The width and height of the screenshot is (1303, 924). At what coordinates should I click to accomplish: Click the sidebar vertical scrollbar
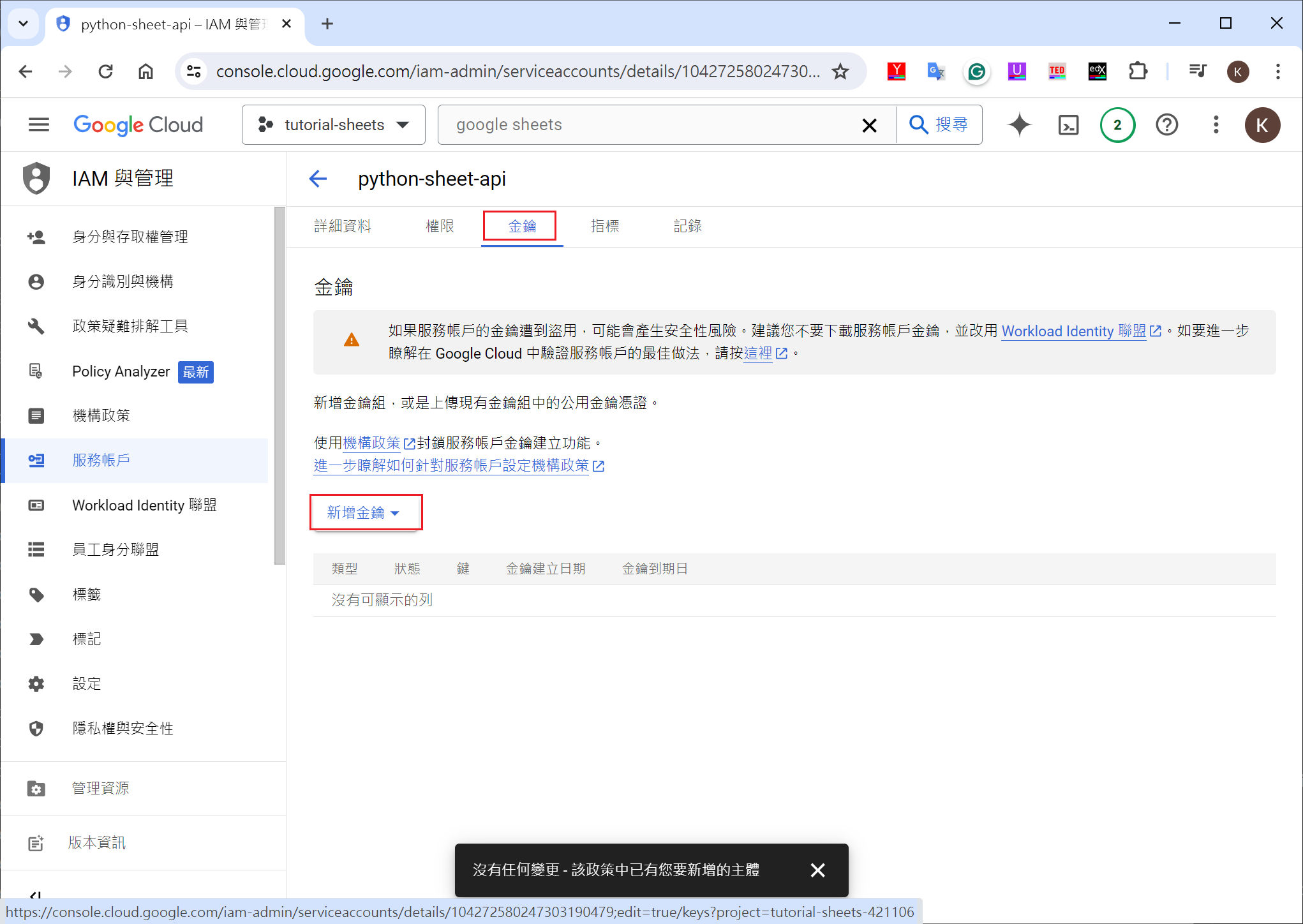pos(279,385)
